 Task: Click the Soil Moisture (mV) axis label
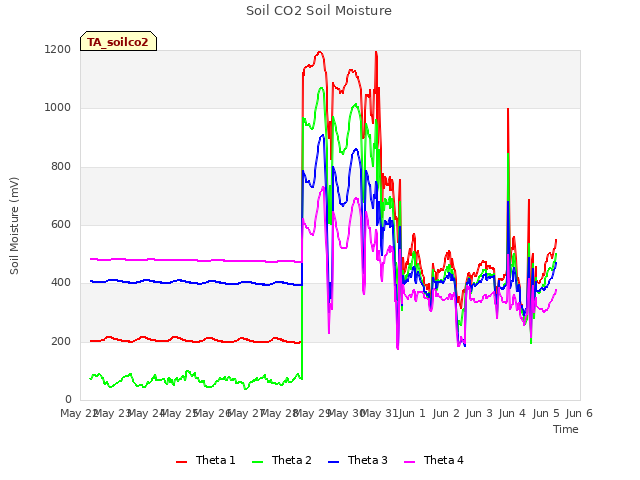14,226
